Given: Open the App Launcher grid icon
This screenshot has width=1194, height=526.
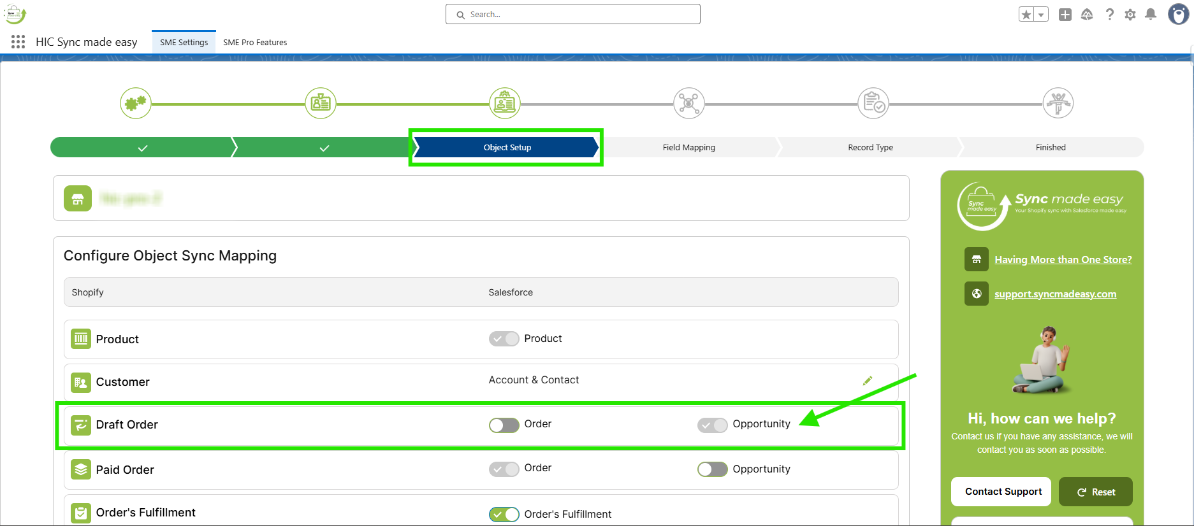Looking at the screenshot, I should [x=18, y=42].
